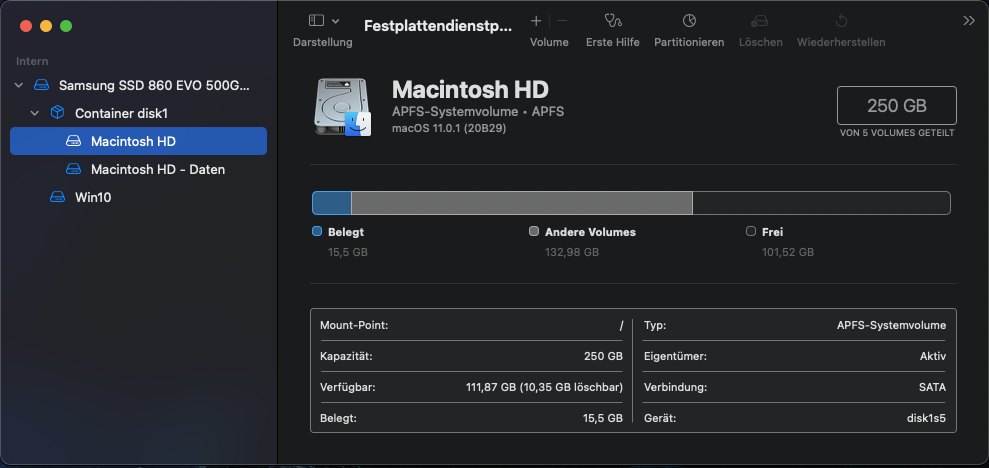Collapse the Samsung SSD 860 EVO disk
989x468 pixels.
click(19, 85)
